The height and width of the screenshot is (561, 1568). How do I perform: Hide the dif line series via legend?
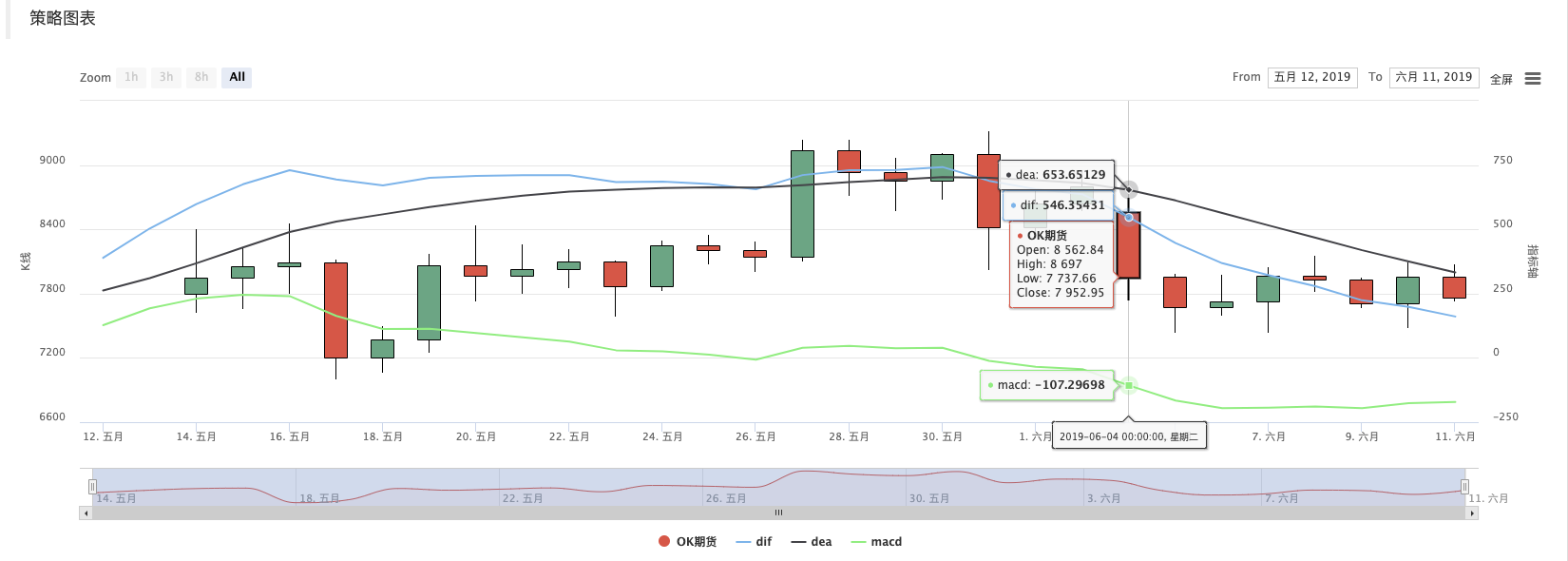(754, 542)
